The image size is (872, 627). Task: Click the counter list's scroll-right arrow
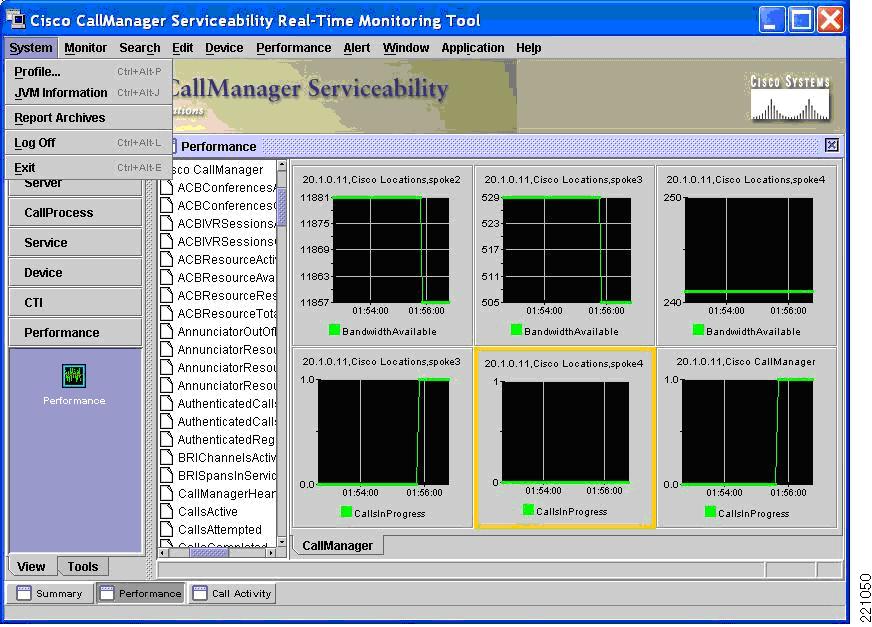point(271,553)
